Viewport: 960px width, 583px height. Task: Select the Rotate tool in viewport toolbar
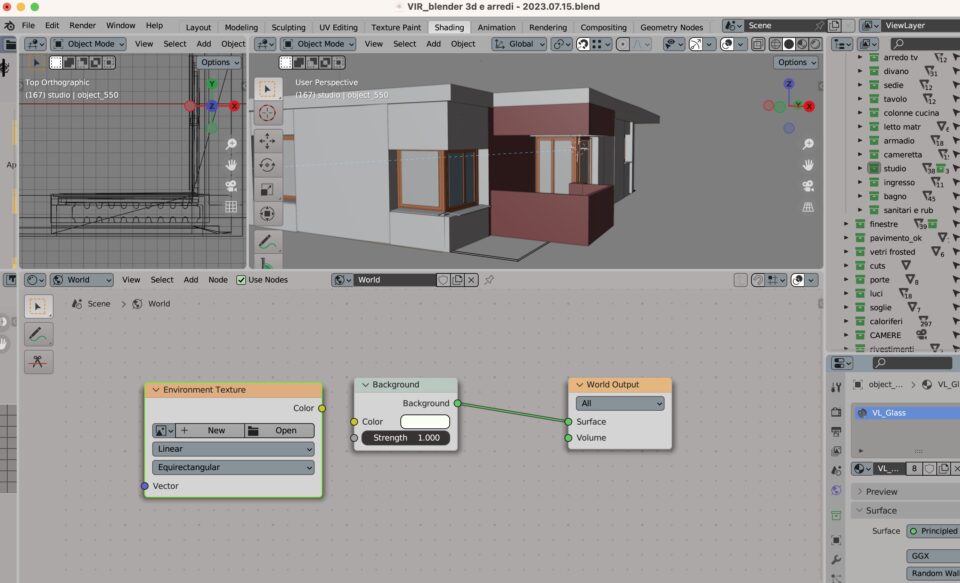tap(267, 165)
